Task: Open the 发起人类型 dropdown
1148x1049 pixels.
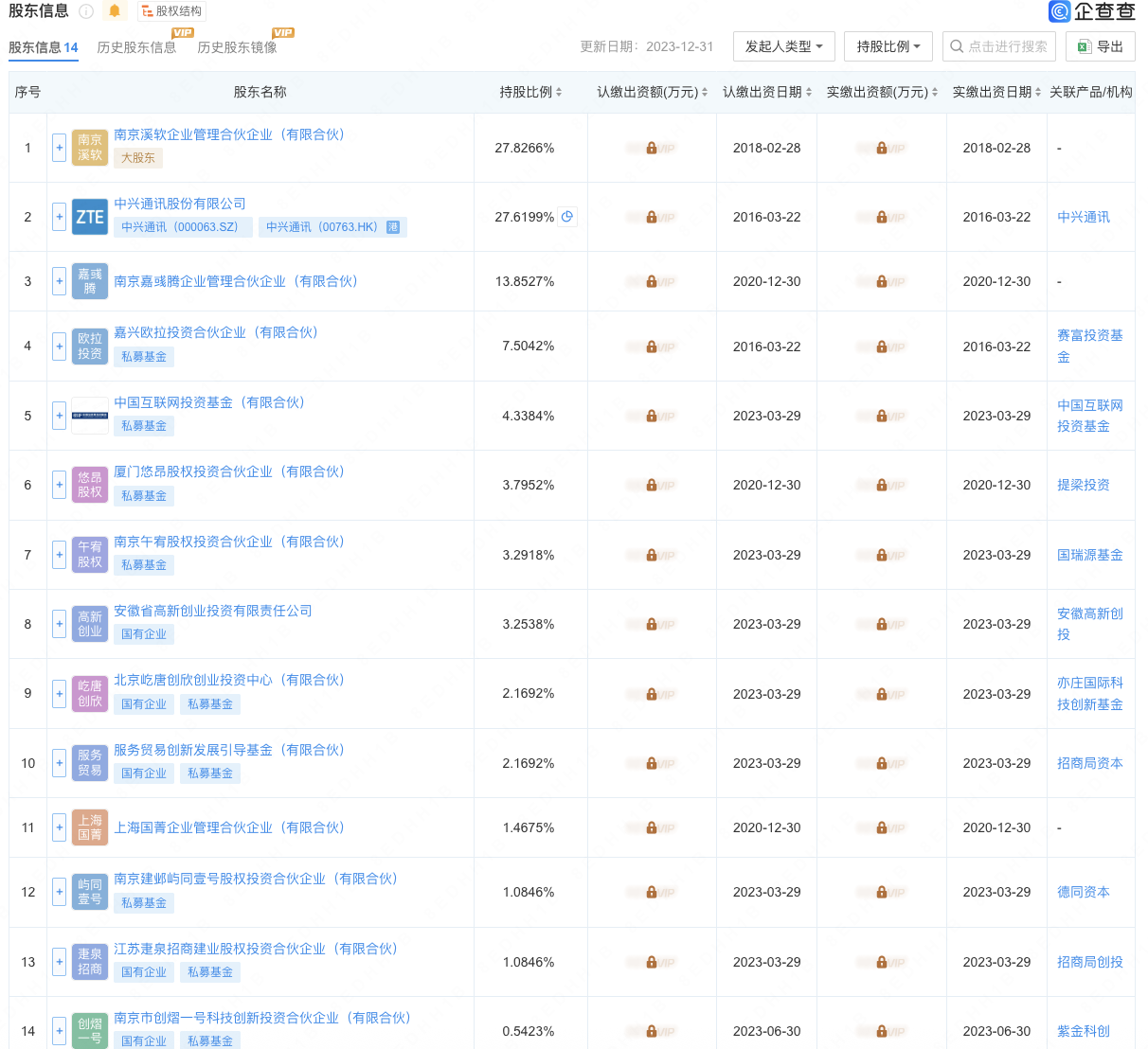Action: click(x=780, y=45)
